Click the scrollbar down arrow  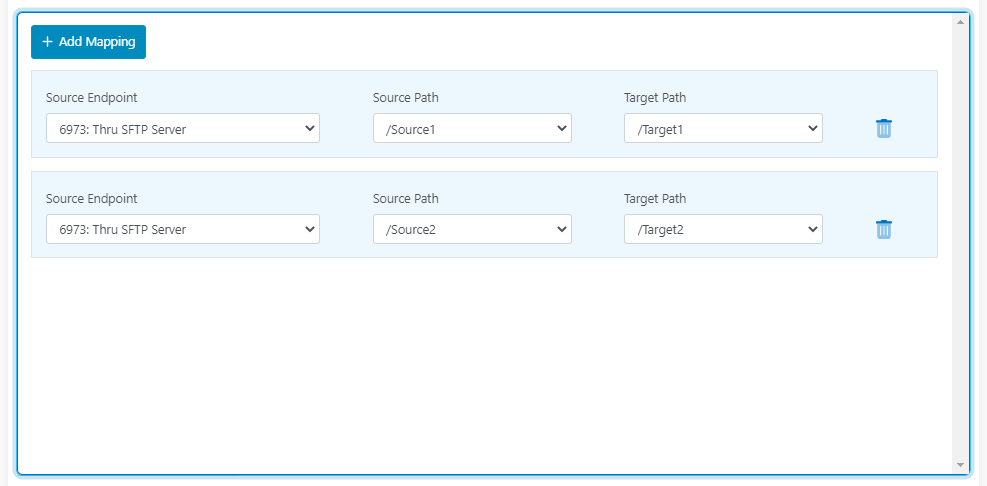960,465
